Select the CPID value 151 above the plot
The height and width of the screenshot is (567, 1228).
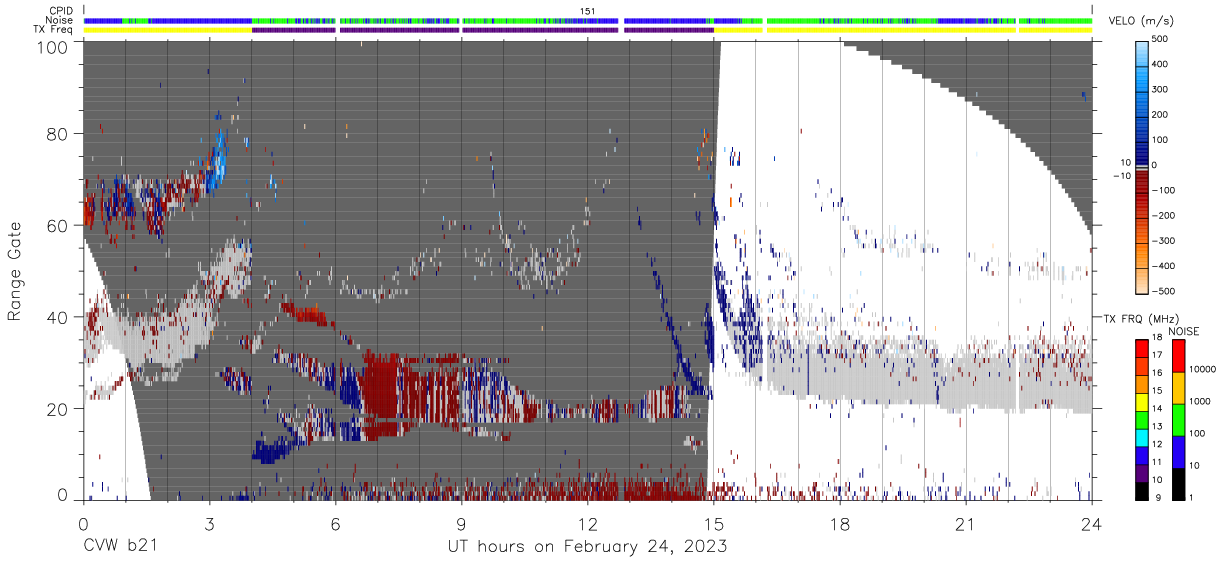(x=587, y=11)
